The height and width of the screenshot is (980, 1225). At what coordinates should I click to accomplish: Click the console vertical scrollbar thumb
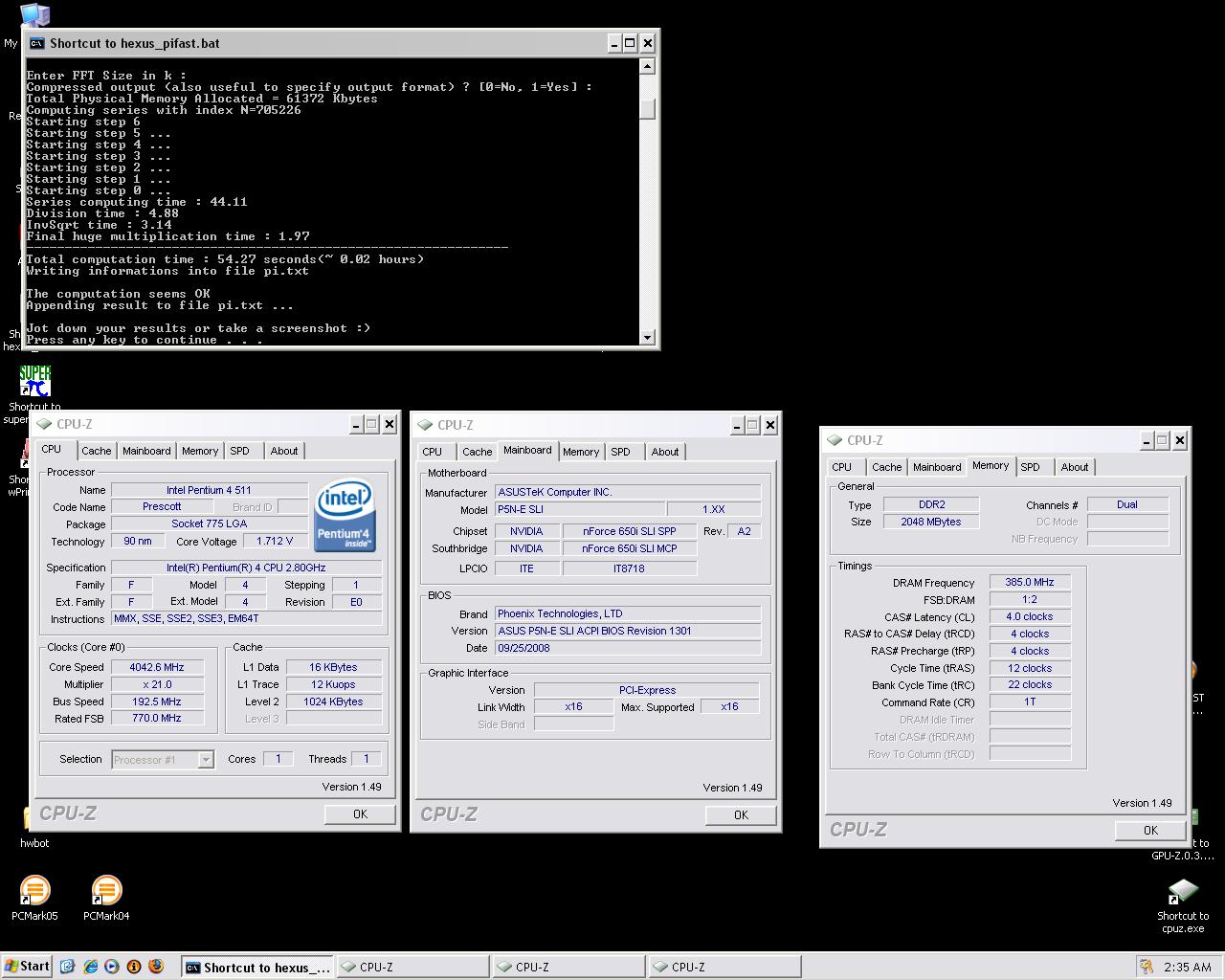(648, 109)
